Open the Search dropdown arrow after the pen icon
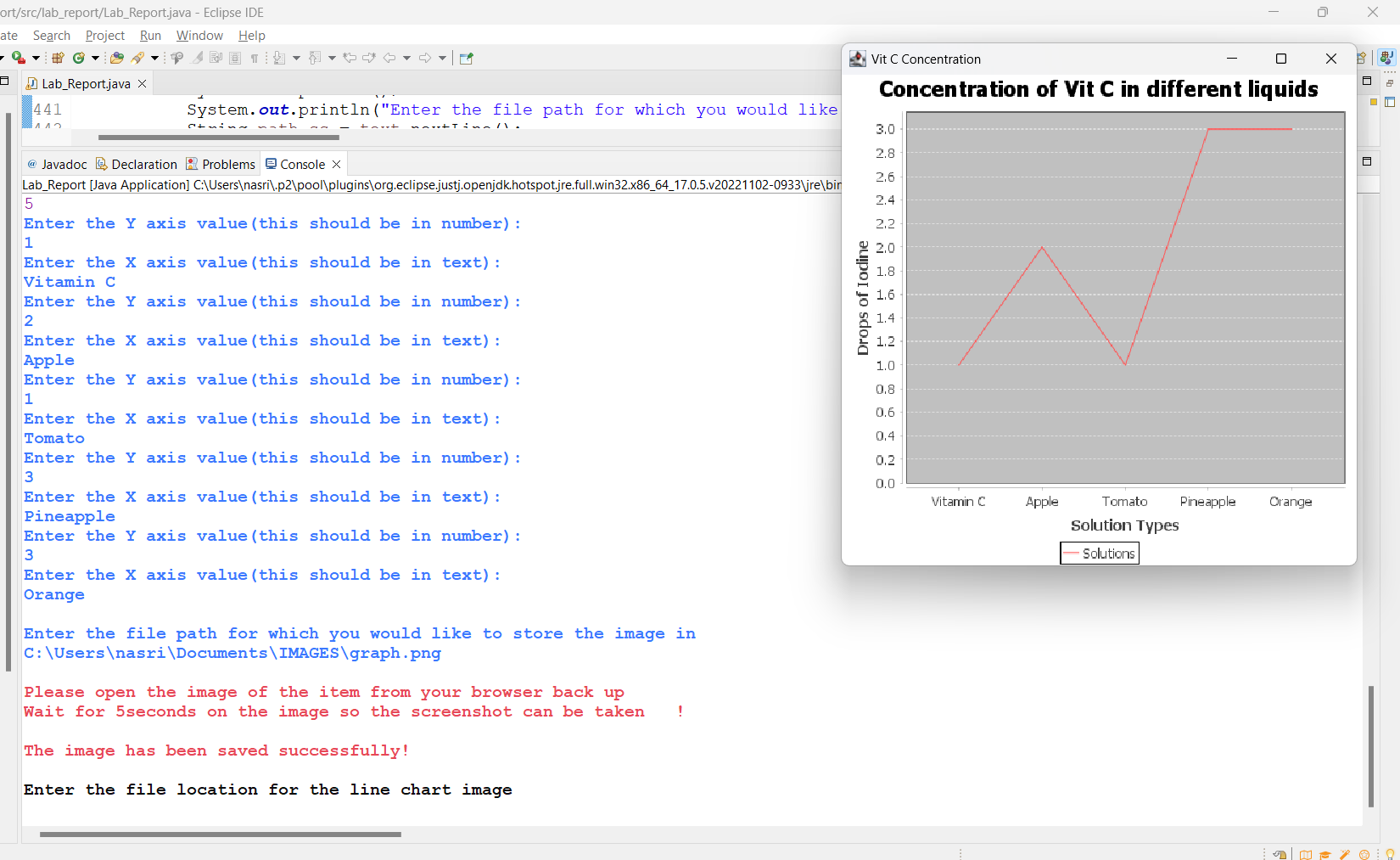This screenshot has height=860, width=1400. click(154, 58)
